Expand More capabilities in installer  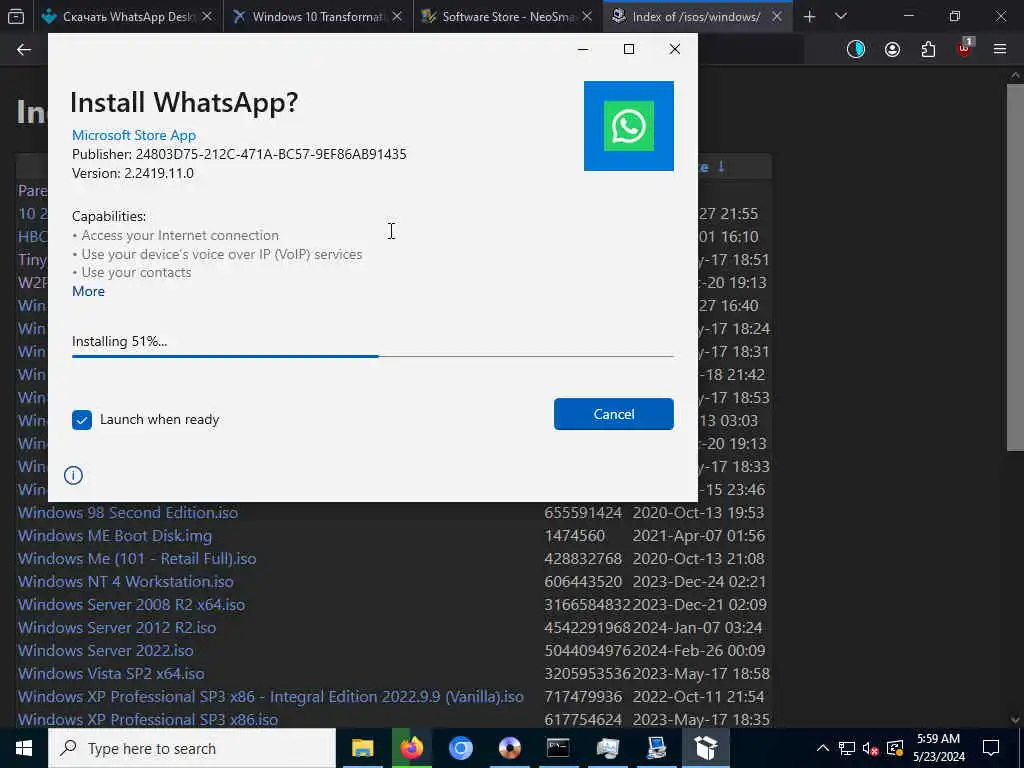[88, 291]
